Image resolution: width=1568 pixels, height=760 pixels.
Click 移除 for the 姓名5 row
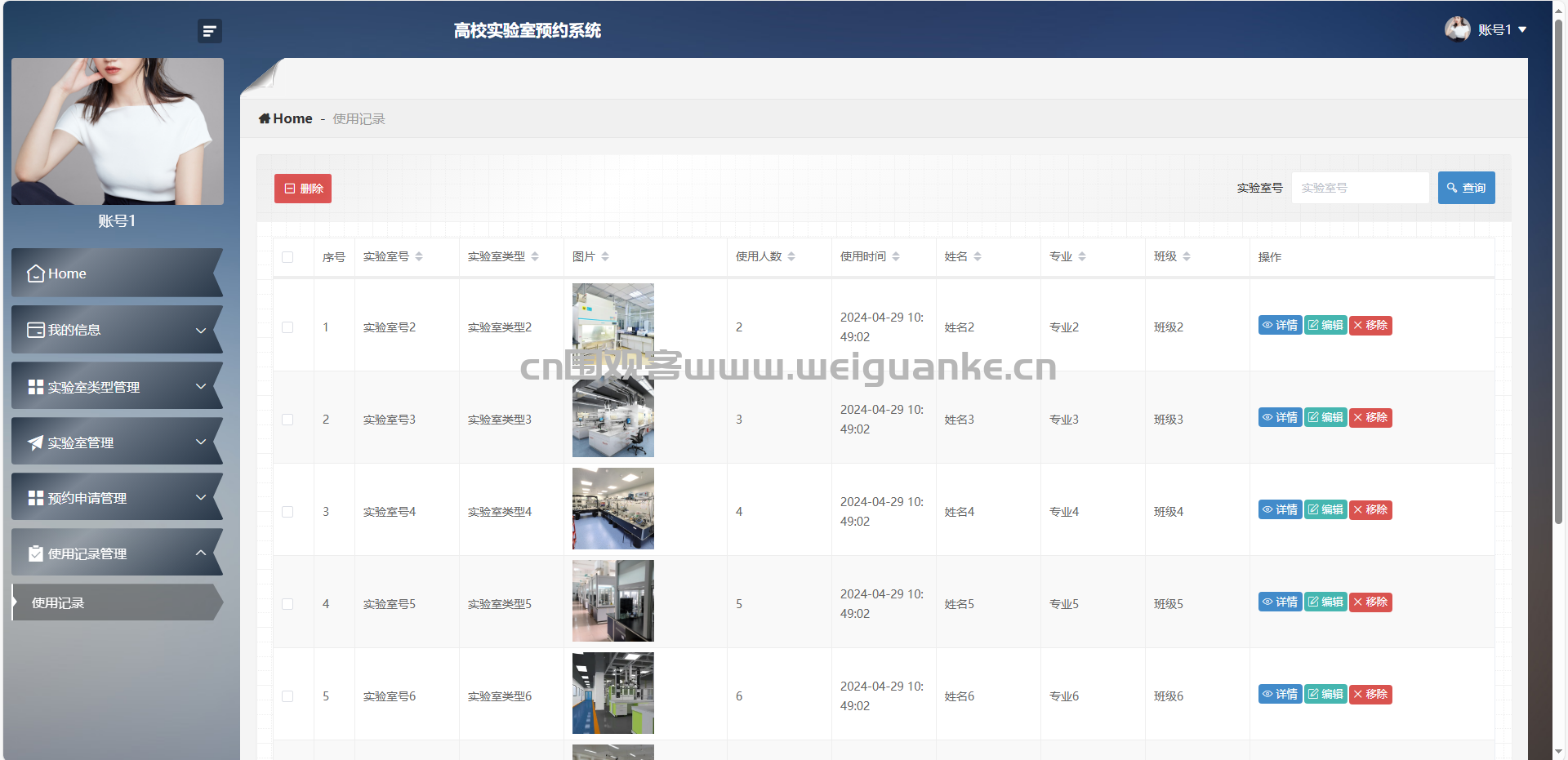(1370, 602)
